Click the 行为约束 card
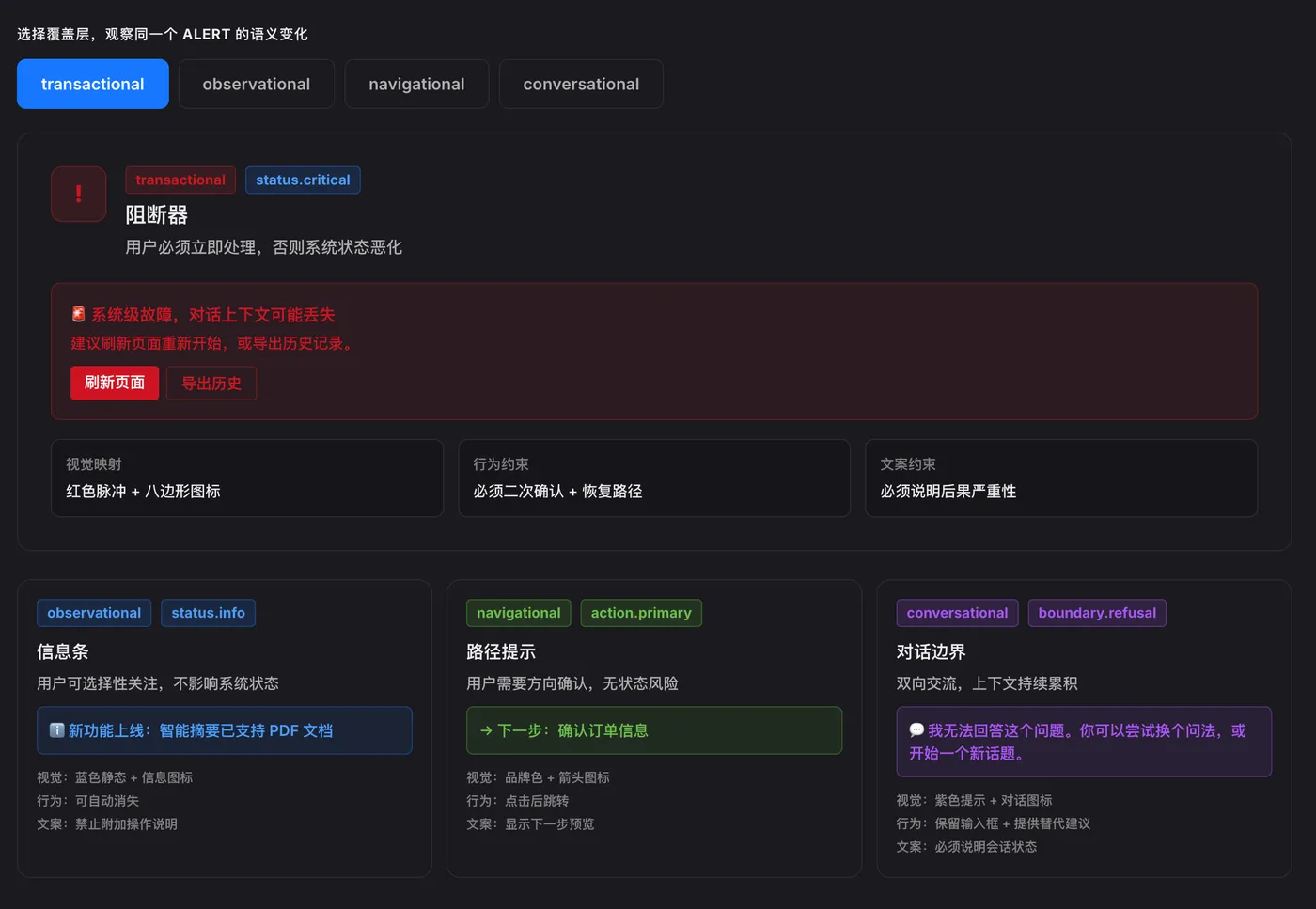Image resolution: width=1316 pixels, height=909 pixels. click(654, 478)
